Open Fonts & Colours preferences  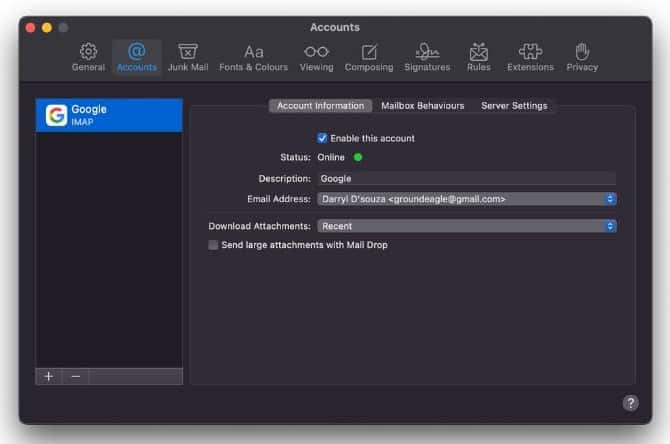point(253,57)
